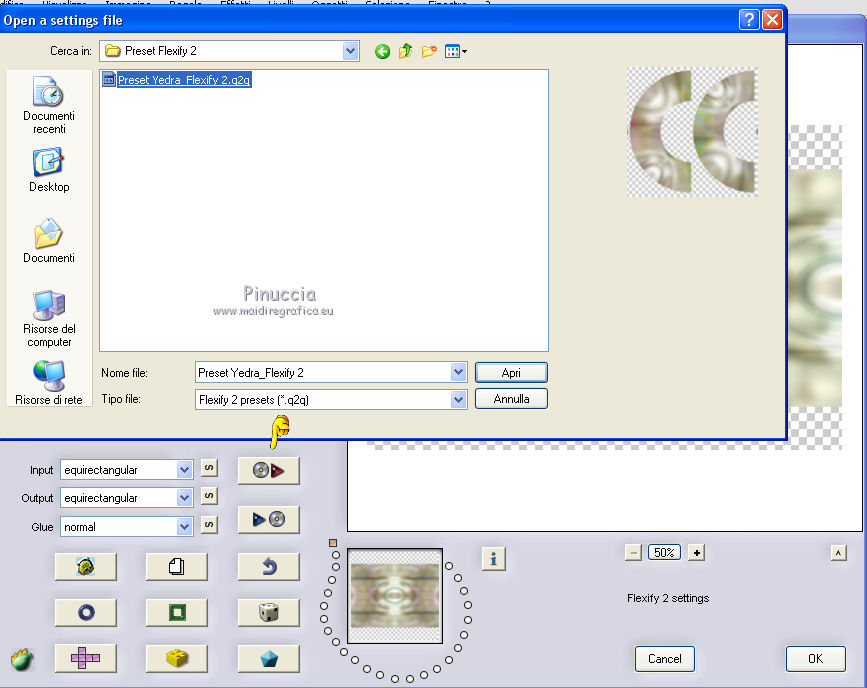867x688 pixels.
Task: Go up one folder level icon
Action: [x=405, y=51]
